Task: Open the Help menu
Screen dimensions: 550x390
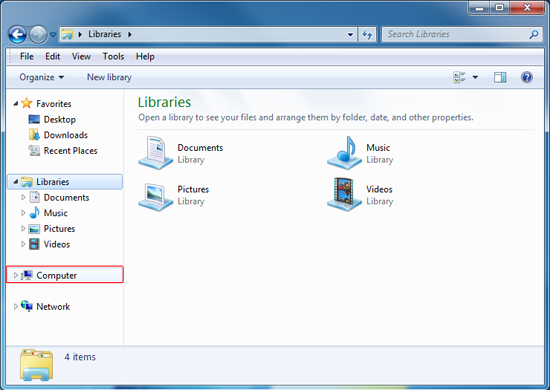Action: pos(145,56)
